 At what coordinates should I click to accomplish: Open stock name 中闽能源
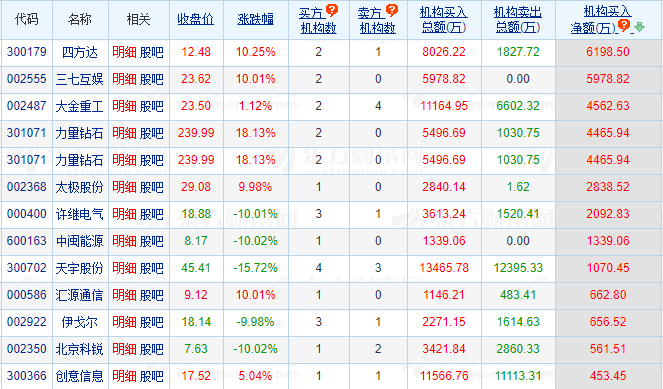79,241
